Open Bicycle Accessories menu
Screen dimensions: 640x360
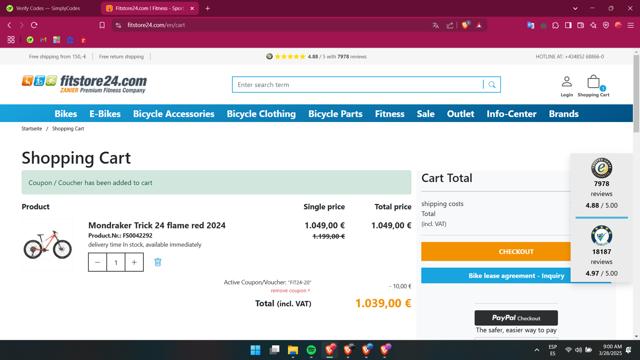(173, 114)
